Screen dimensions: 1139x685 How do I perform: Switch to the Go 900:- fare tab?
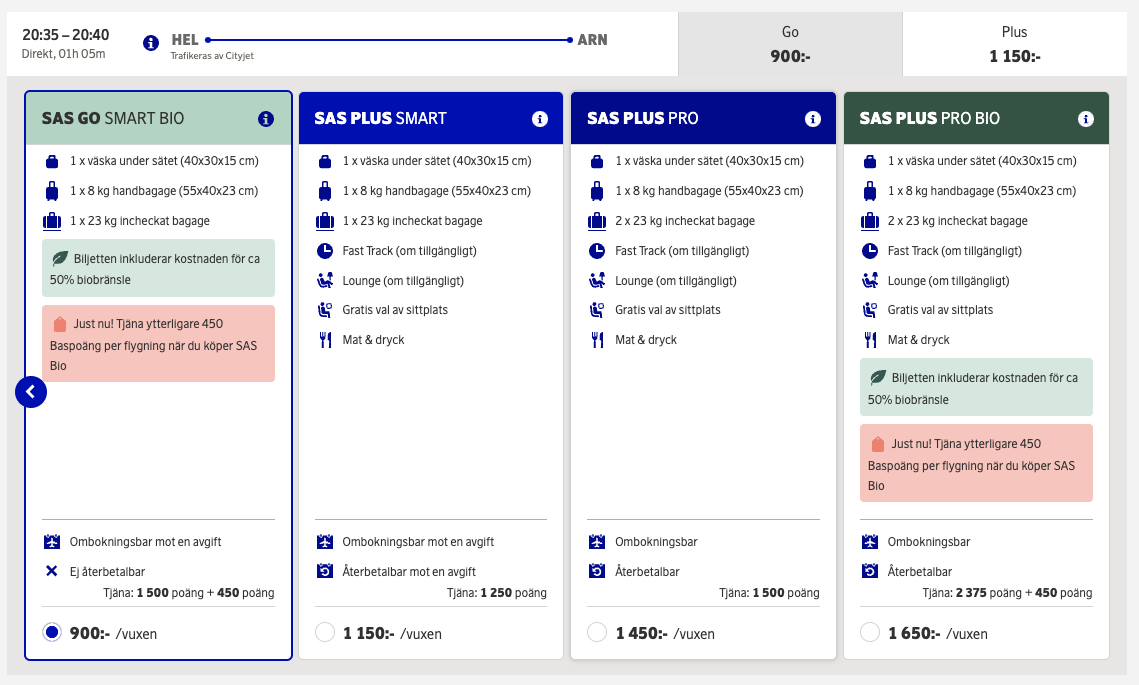[x=790, y=44]
